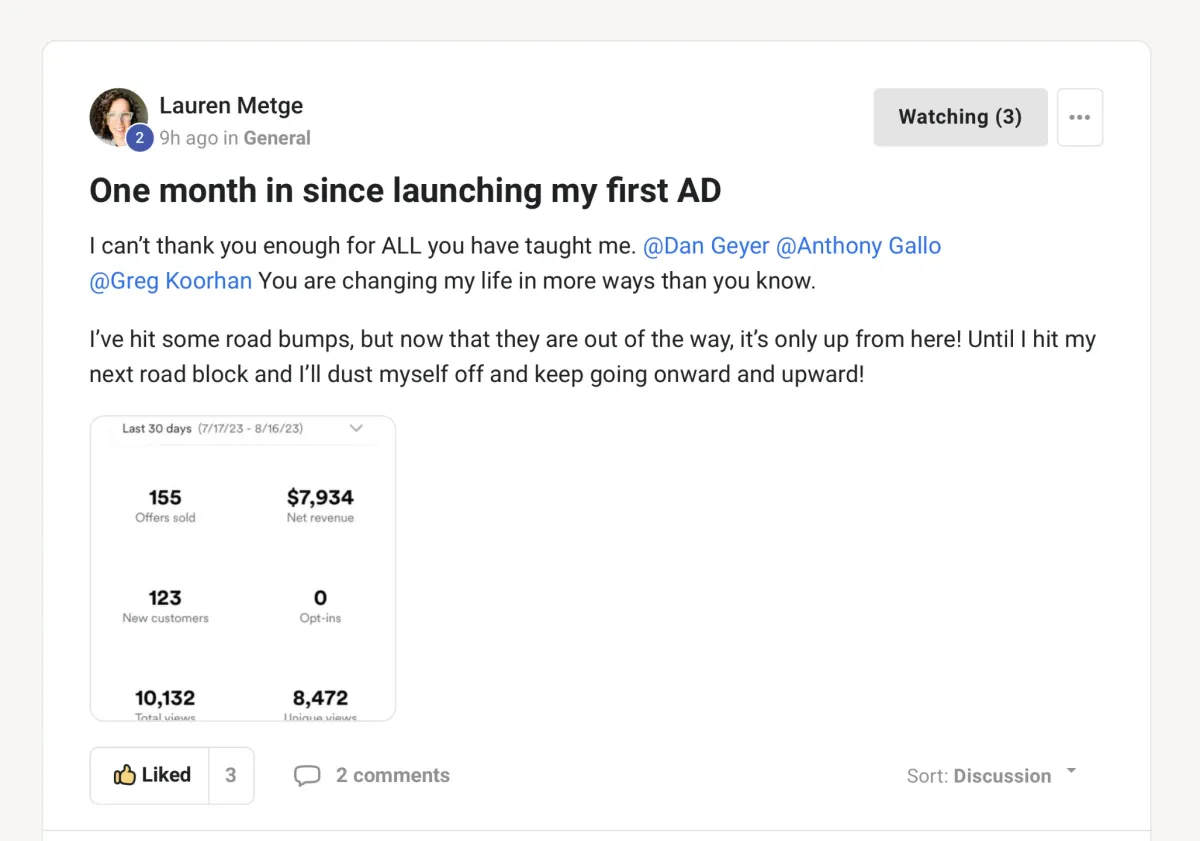Go to the General category

click(x=277, y=138)
